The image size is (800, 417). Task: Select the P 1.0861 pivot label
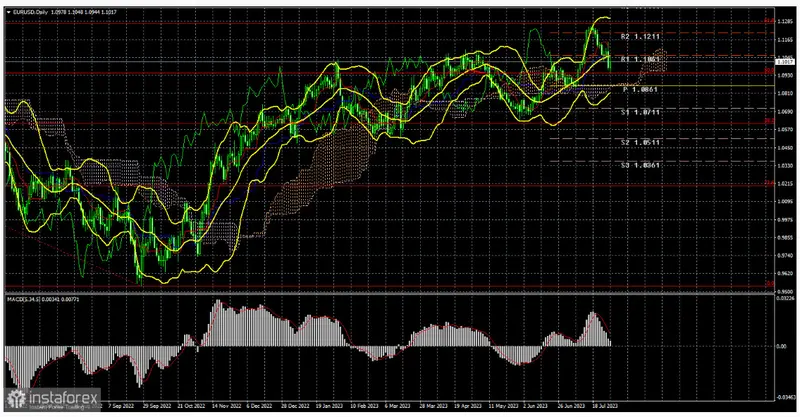click(640, 89)
